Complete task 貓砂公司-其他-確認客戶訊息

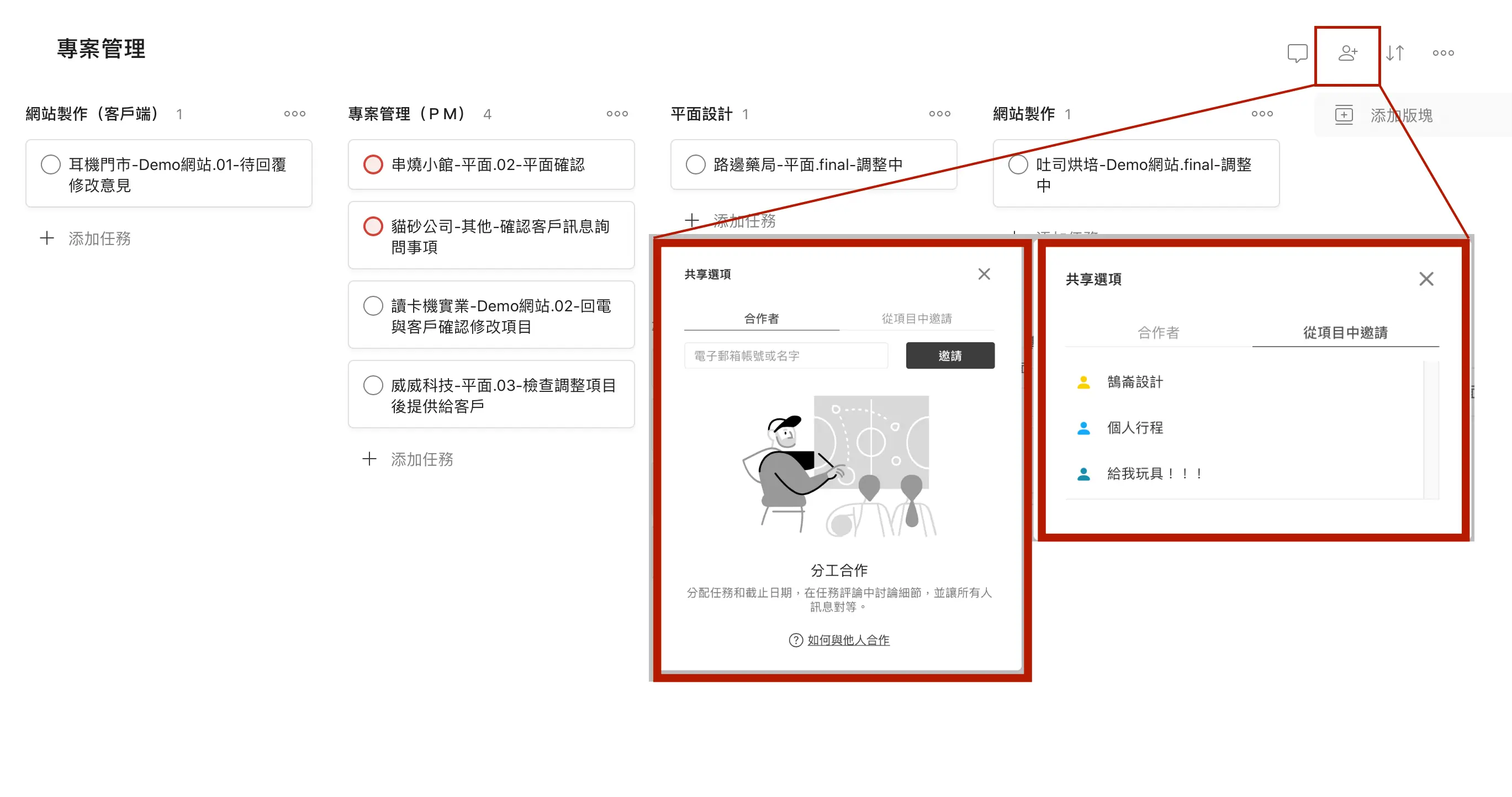click(373, 226)
